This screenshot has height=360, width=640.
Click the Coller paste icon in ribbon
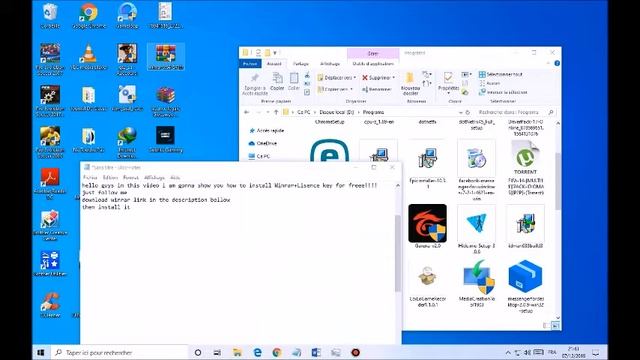pyautogui.click(x=293, y=82)
